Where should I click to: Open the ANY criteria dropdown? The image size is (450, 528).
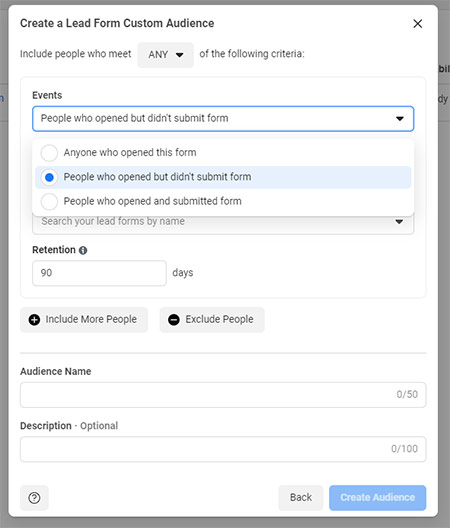pyautogui.click(x=165, y=55)
